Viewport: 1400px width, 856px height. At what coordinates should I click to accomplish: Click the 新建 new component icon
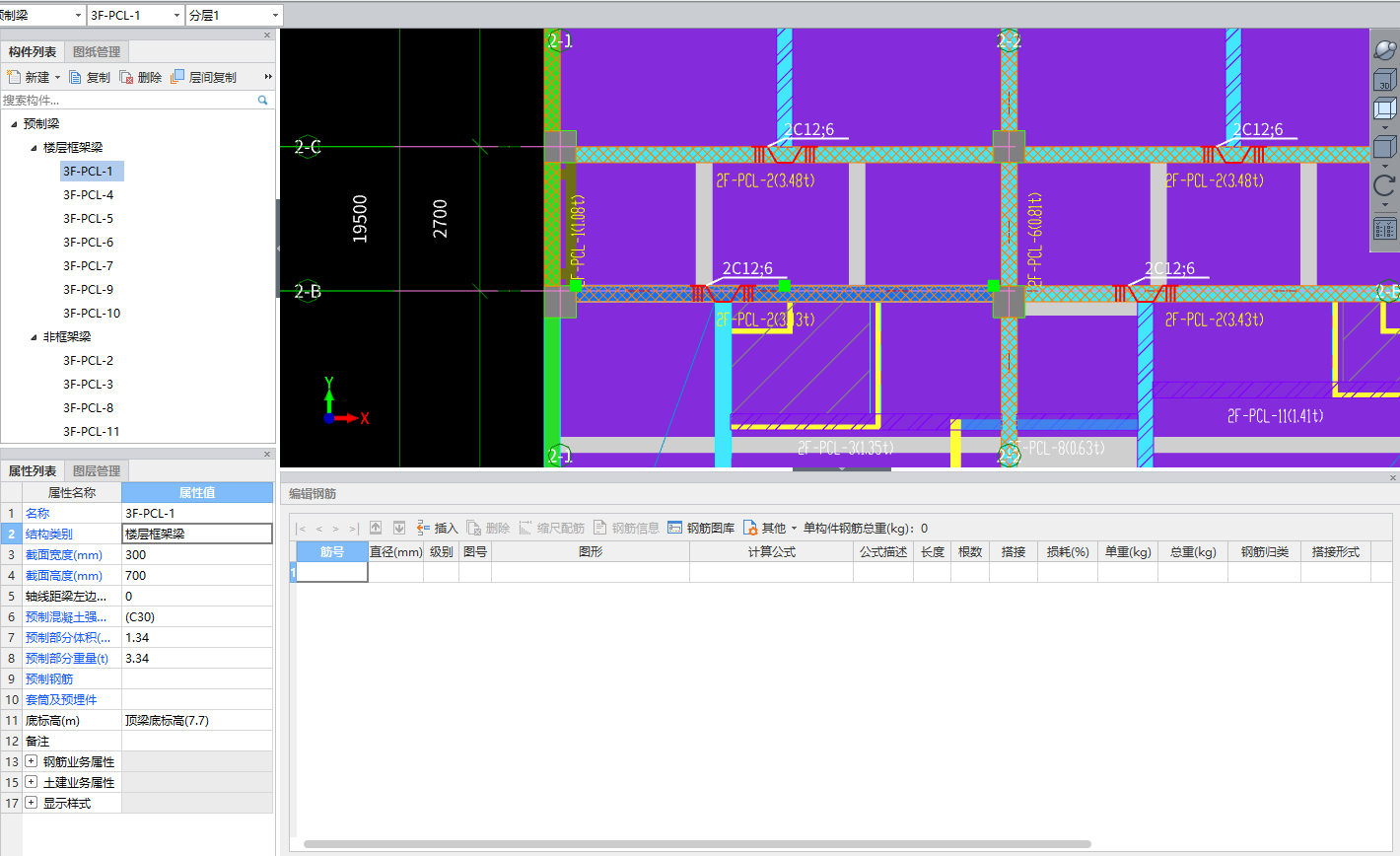coord(13,77)
